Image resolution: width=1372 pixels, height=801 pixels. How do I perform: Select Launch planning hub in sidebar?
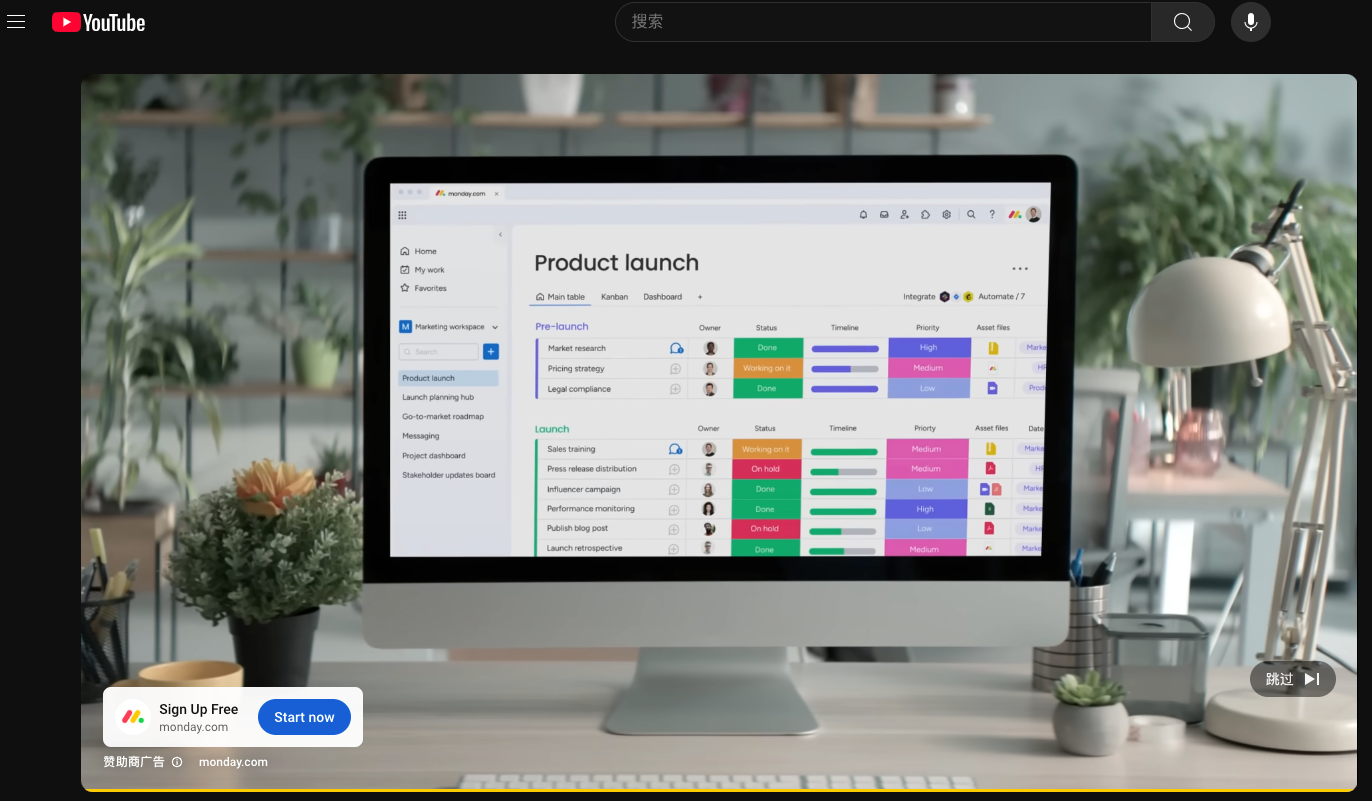[438, 397]
